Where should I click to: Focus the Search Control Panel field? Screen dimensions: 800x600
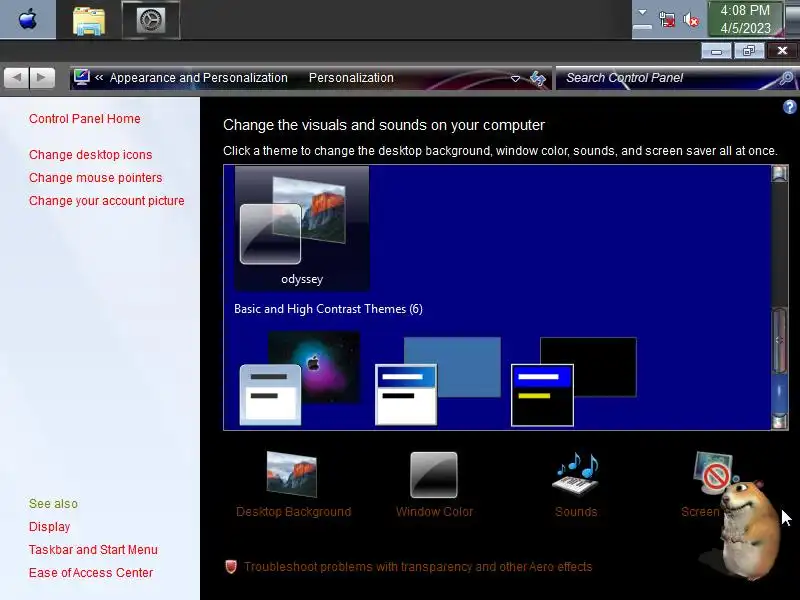(x=667, y=78)
